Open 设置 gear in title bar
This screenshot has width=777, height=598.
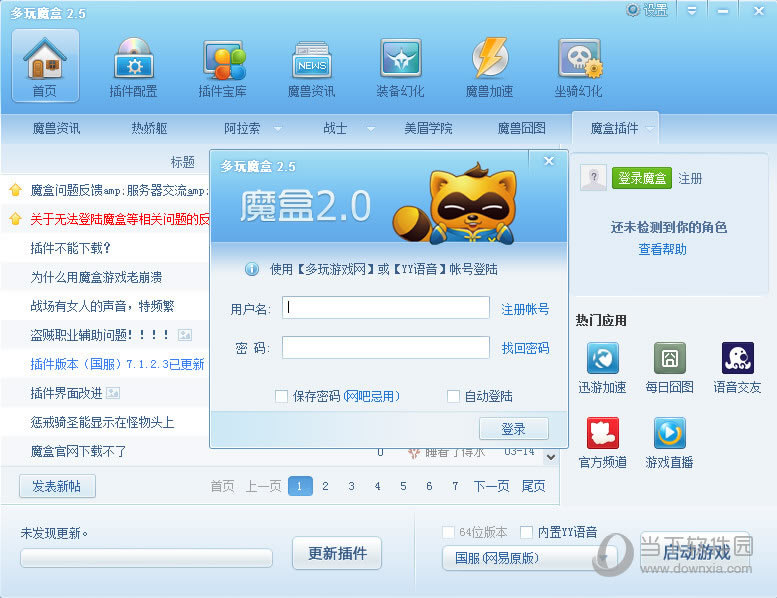click(647, 10)
